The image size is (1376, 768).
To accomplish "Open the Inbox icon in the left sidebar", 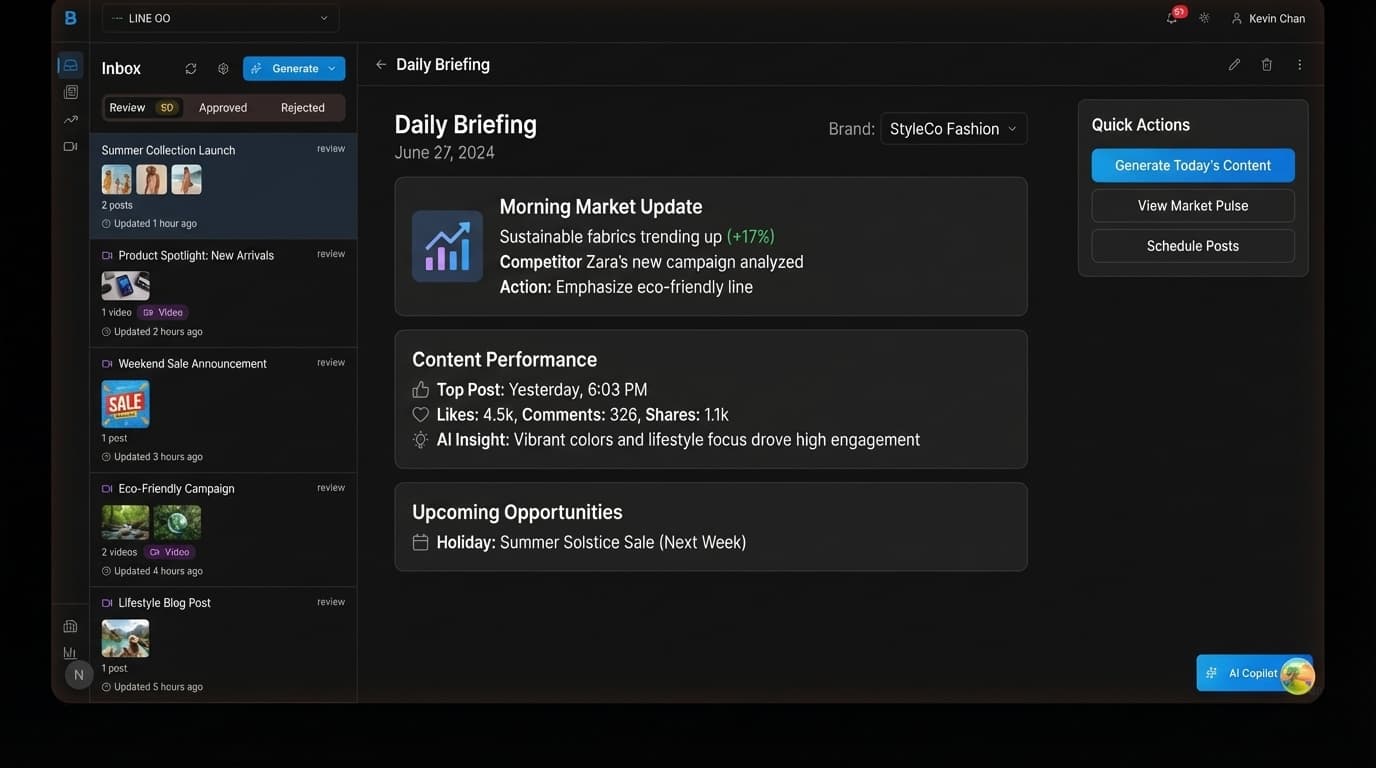I will [x=69, y=63].
